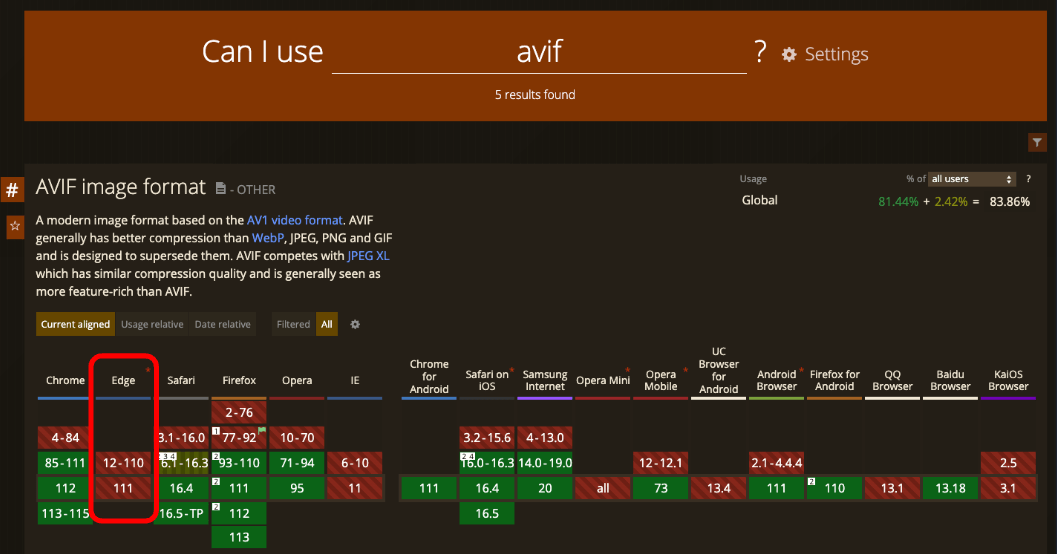The width and height of the screenshot is (1057, 554).
Task: Click the Baidu Browser header
Action: pos(950,380)
